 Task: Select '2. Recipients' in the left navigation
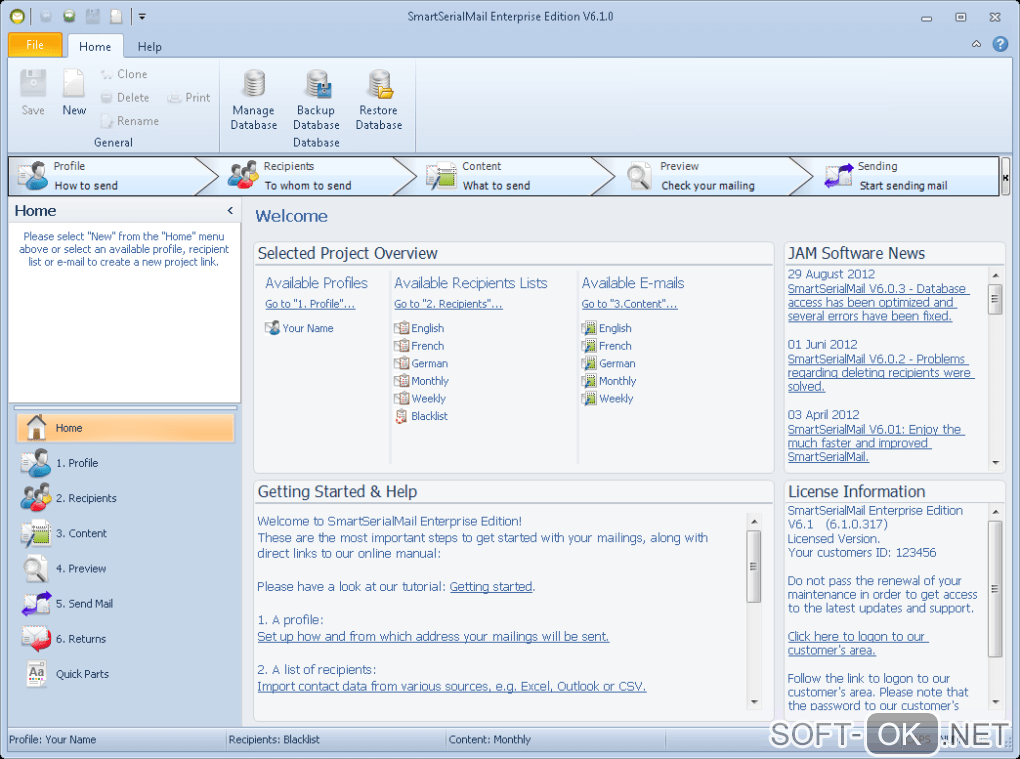click(x=125, y=498)
